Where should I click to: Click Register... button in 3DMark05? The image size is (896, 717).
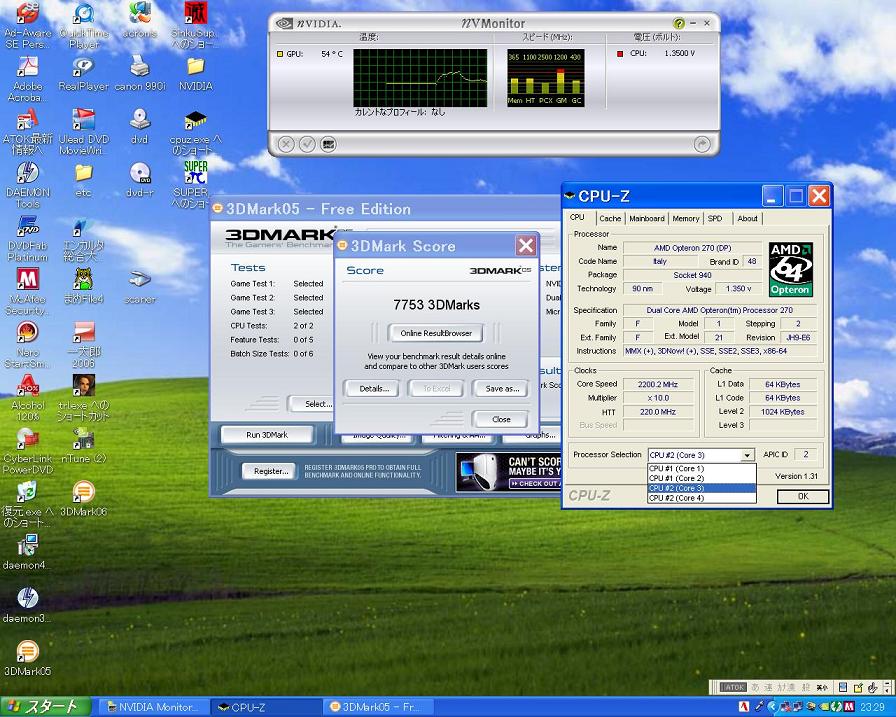point(271,471)
